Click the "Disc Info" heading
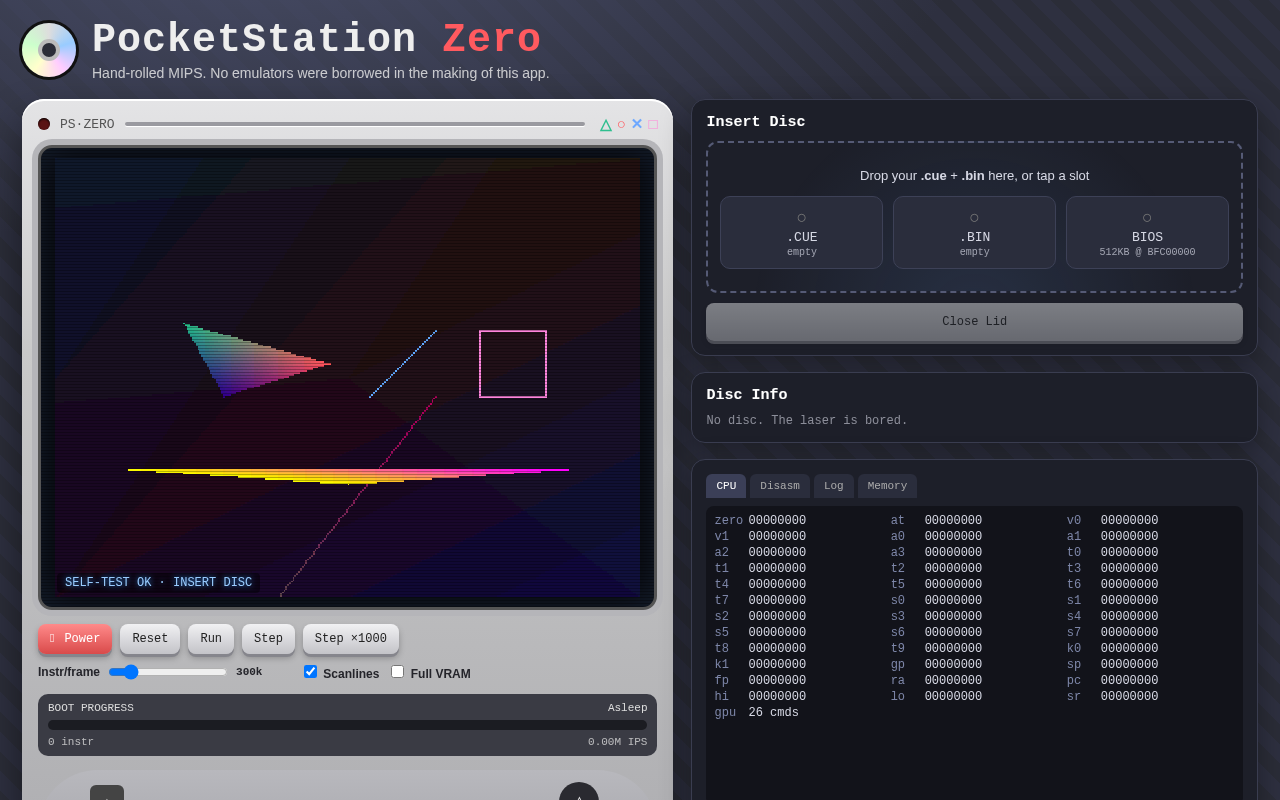This screenshot has height=800, width=1280. coord(747,395)
